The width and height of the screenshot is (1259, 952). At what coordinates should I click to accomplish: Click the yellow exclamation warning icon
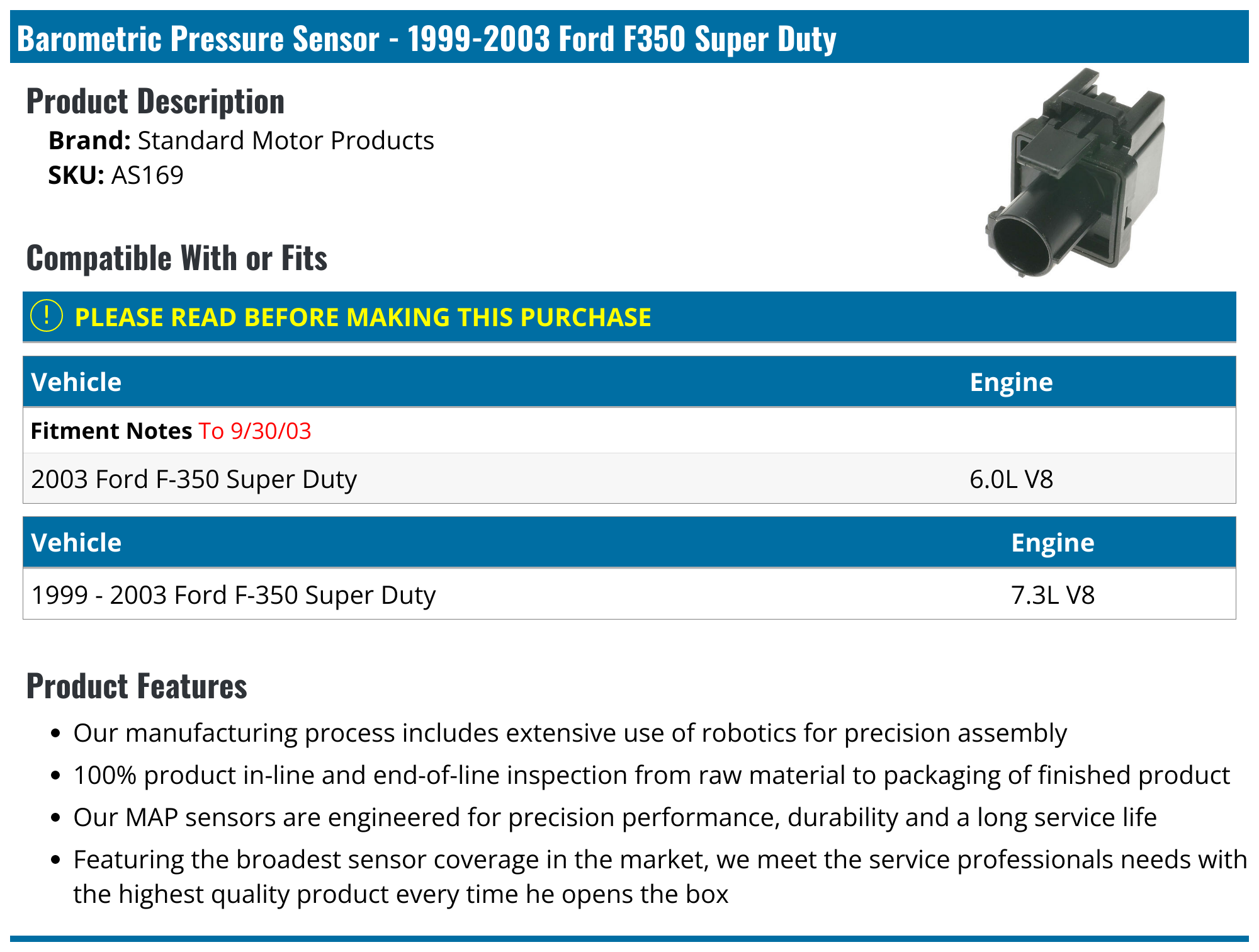pos(47,316)
